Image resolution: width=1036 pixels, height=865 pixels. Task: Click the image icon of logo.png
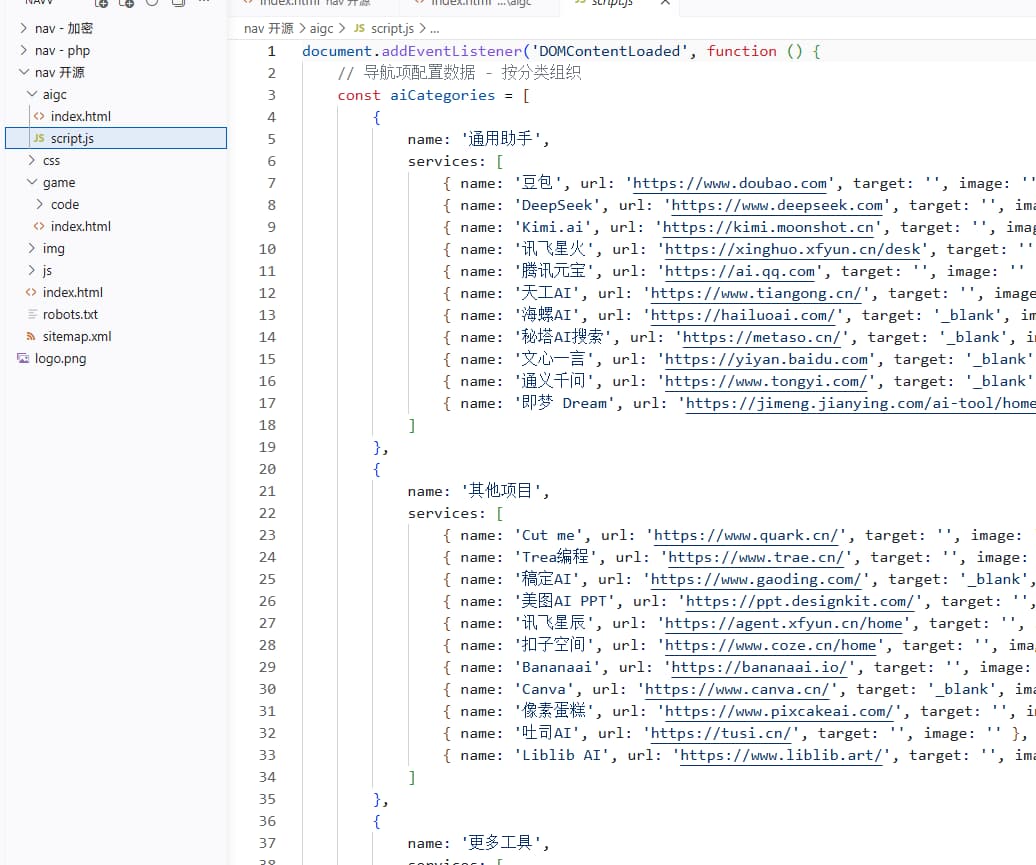pos(23,358)
